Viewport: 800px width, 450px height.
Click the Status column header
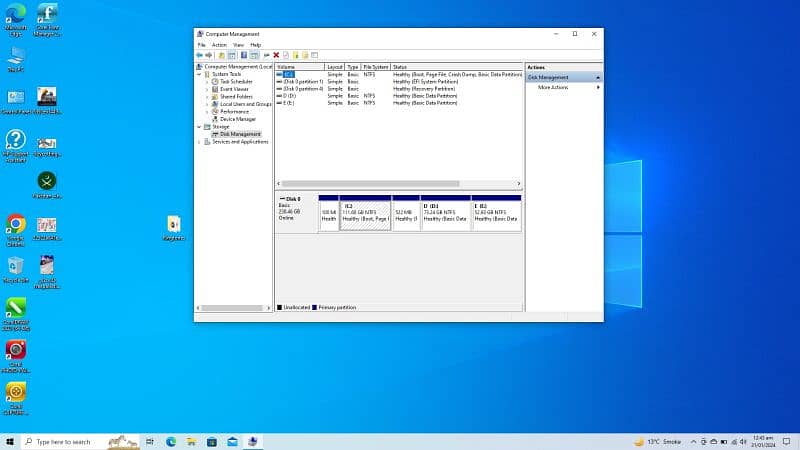pyautogui.click(x=400, y=66)
